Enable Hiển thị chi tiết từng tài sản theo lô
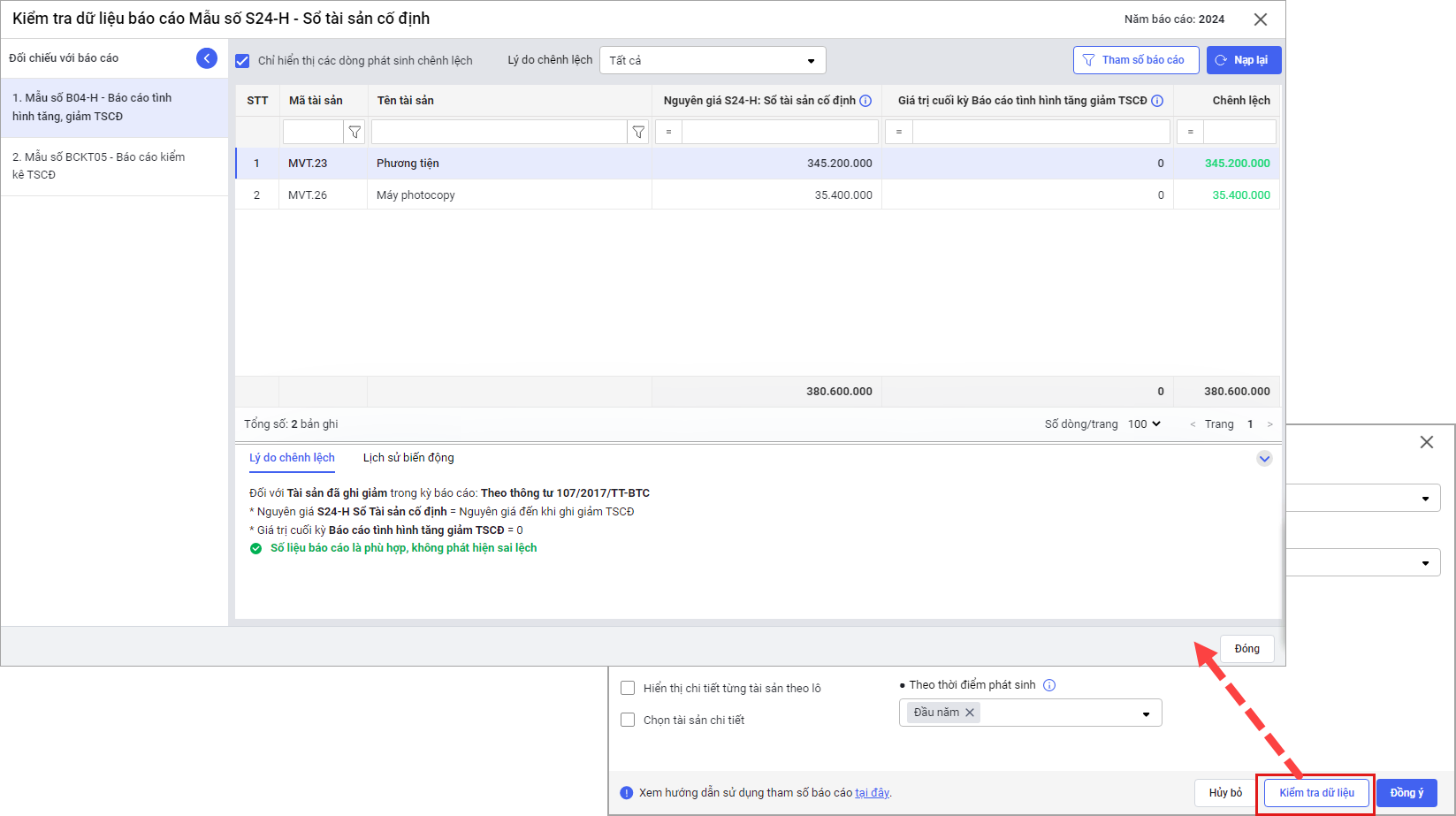 tap(628, 688)
